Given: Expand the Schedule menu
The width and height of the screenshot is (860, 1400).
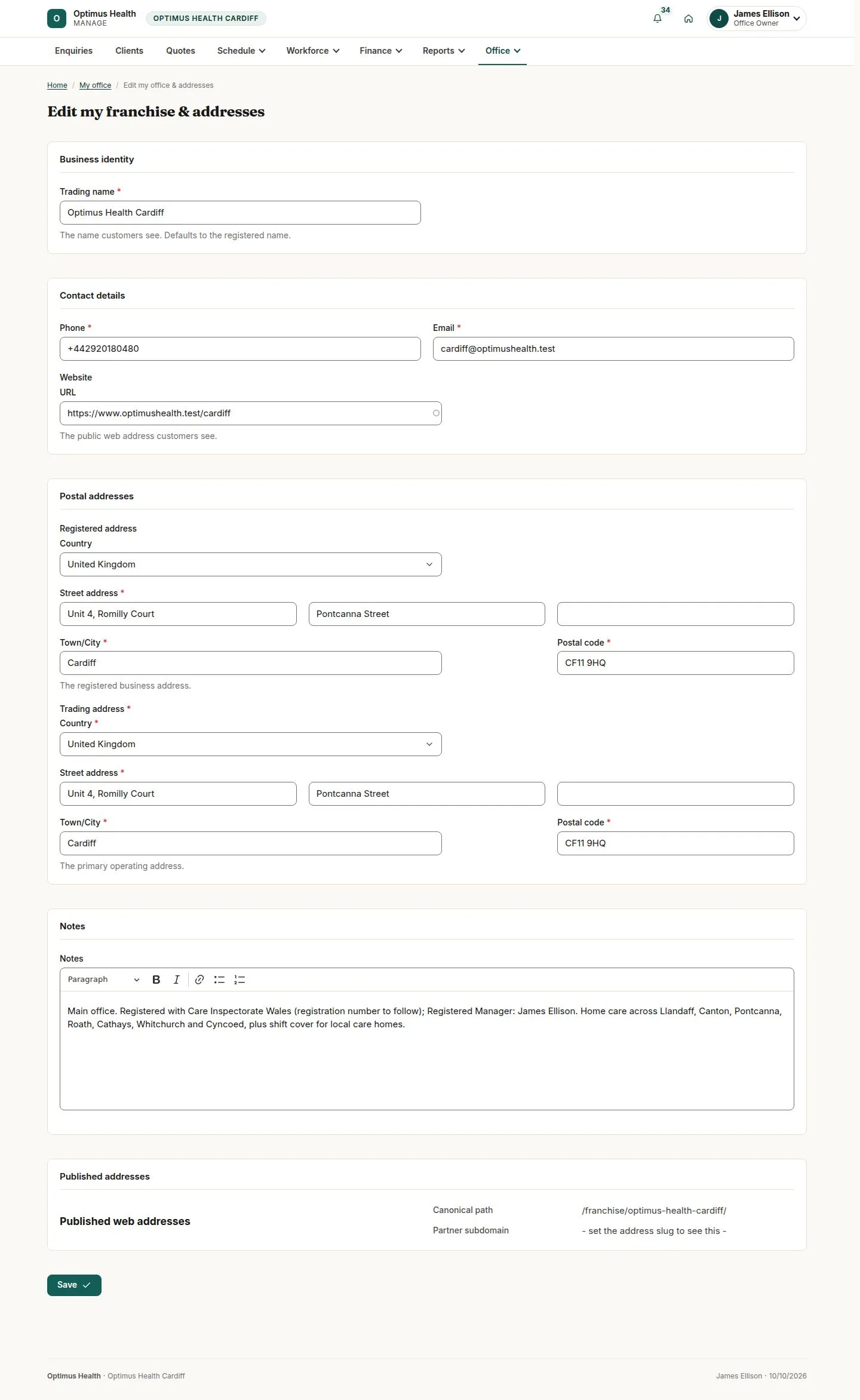Looking at the screenshot, I should tap(241, 51).
